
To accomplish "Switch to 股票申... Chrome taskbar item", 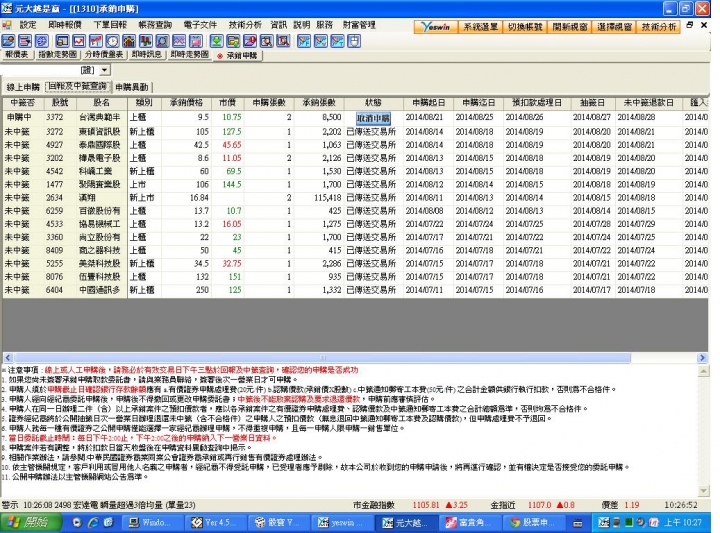I will click(532, 522).
